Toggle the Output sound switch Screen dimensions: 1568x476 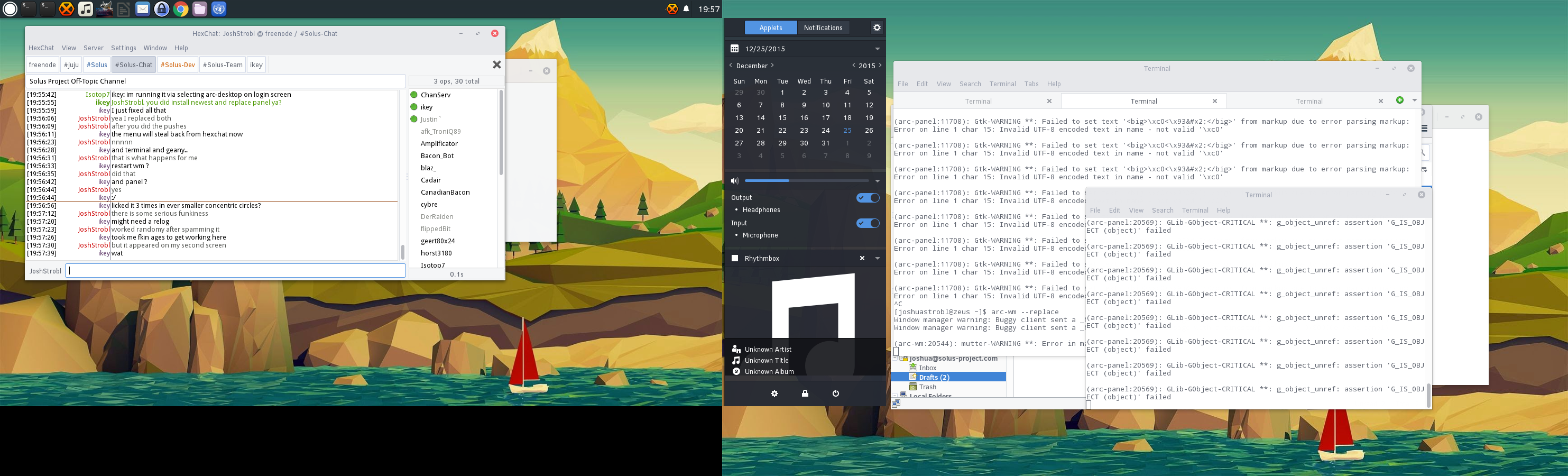click(x=868, y=198)
